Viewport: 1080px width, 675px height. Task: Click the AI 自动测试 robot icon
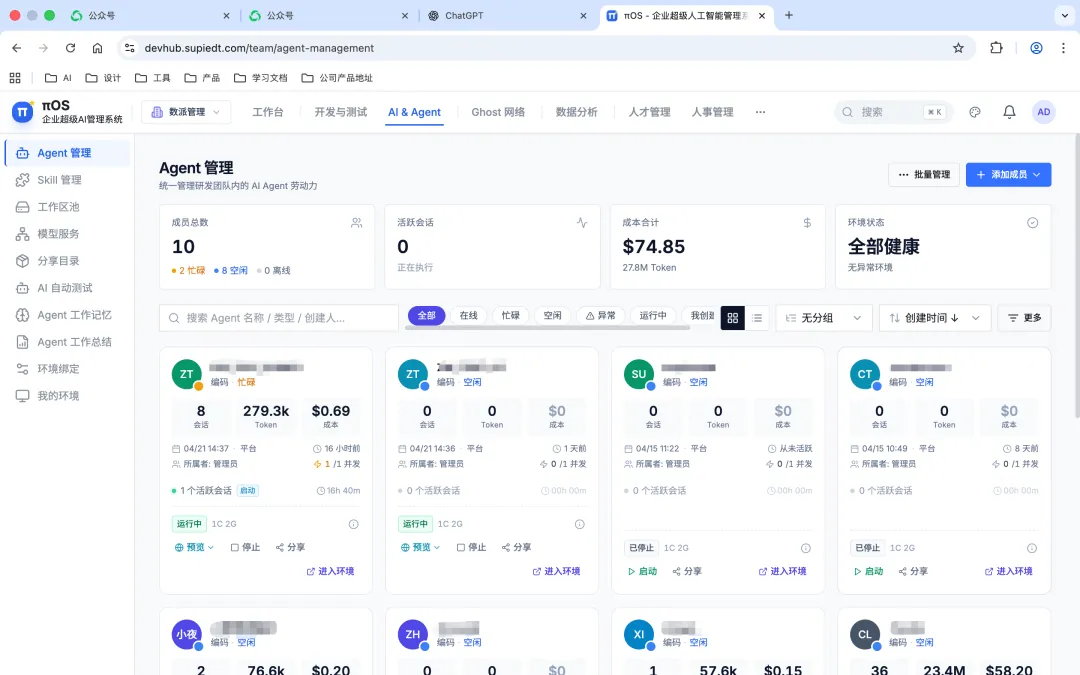(x=23, y=288)
